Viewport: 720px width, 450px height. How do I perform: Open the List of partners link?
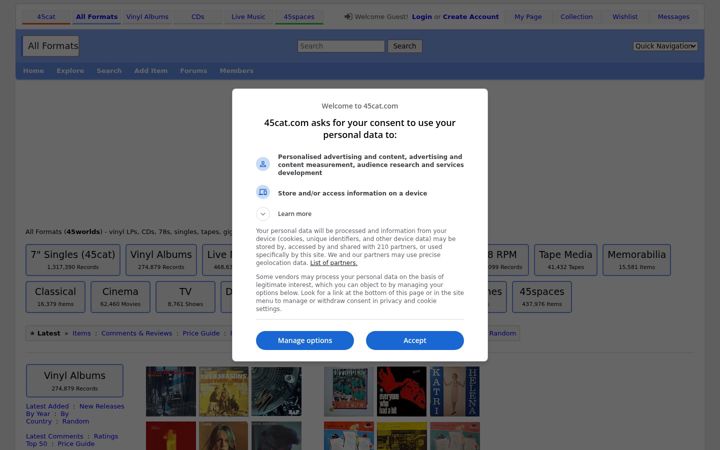(x=333, y=263)
